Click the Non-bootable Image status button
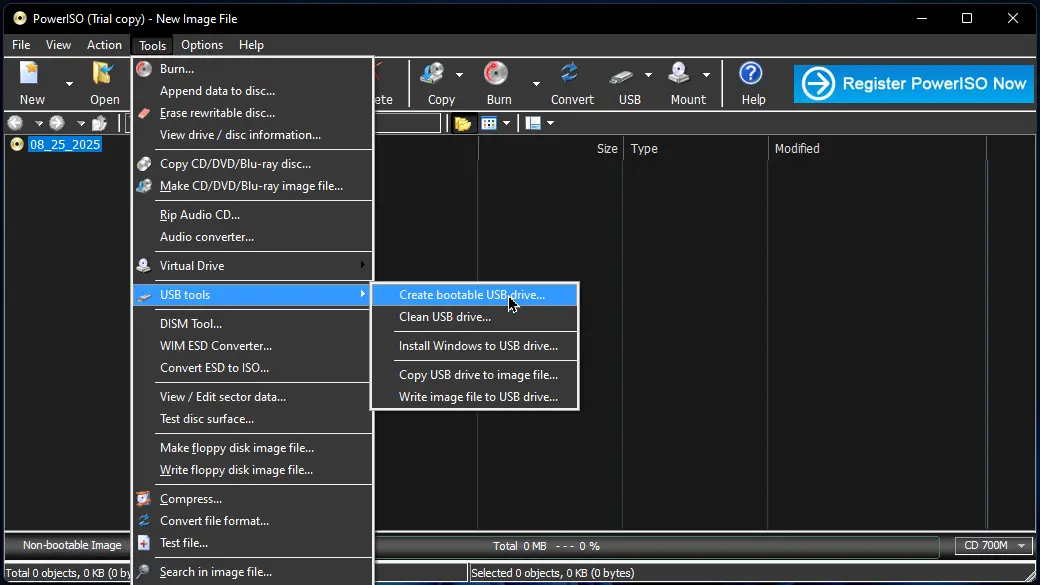Viewport: 1040px width, 585px height. pyautogui.click(x=72, y=546)
